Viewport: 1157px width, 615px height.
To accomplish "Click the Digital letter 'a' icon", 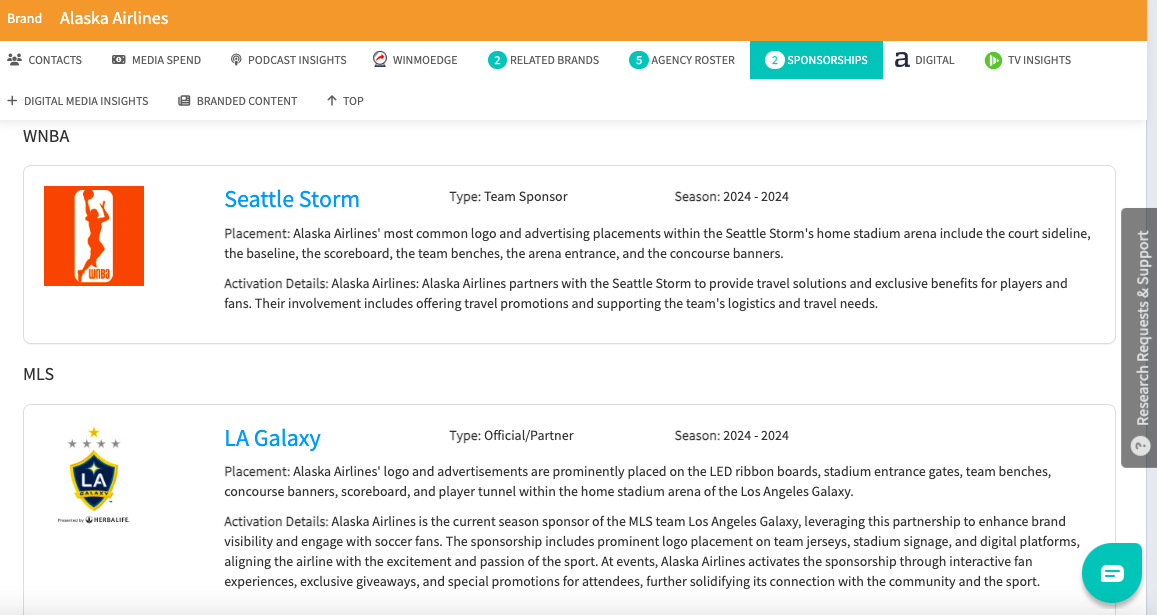I will pos(902,60).
